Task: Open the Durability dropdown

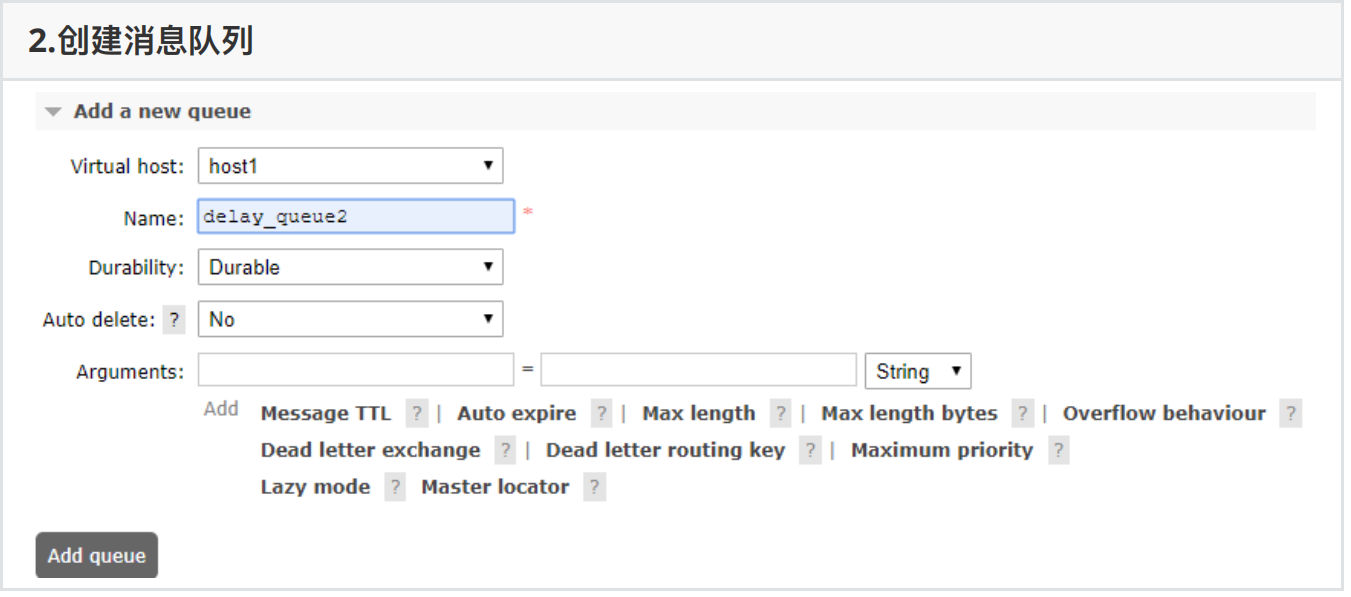Action: pyautogui.click(x=350, y=267)
